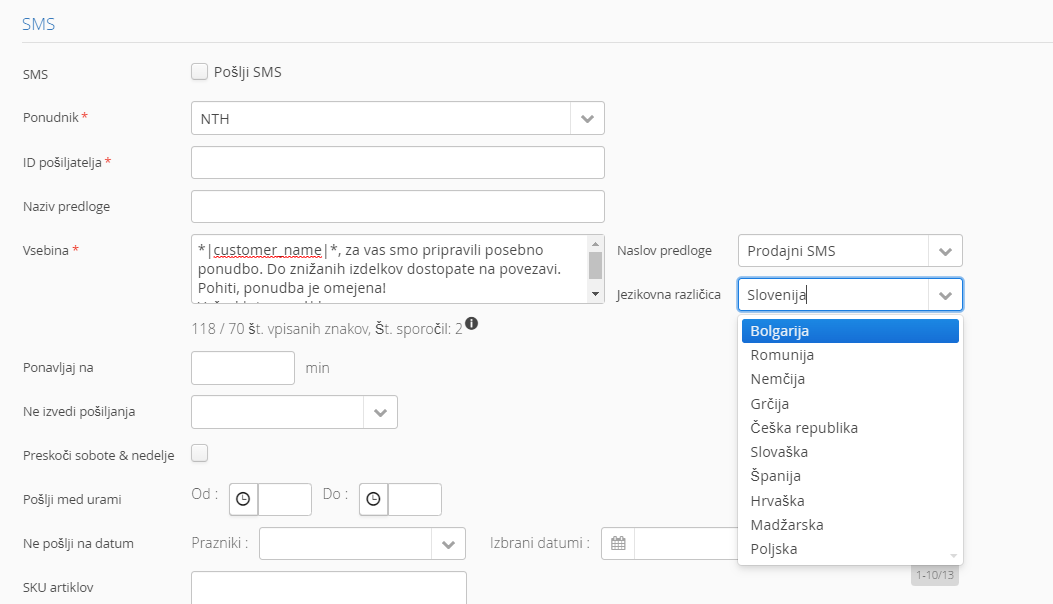Screen dimensions: 1053x604
Task: Select Nemčija from the list
Action: [850, 380]
